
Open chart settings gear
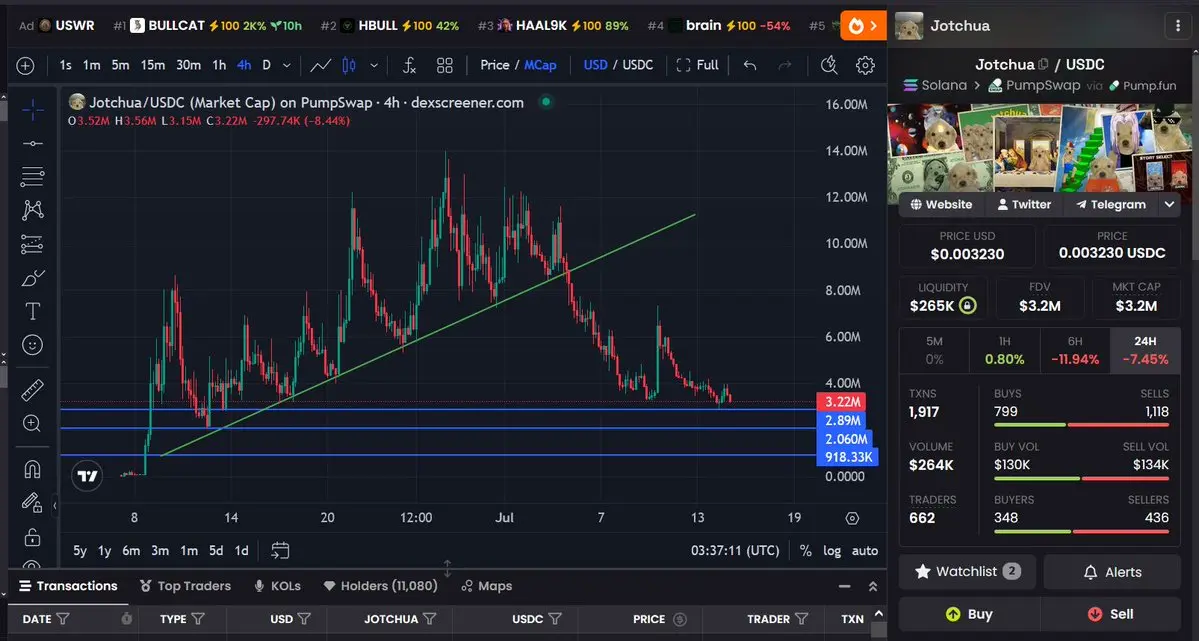[x=865, y=65]
